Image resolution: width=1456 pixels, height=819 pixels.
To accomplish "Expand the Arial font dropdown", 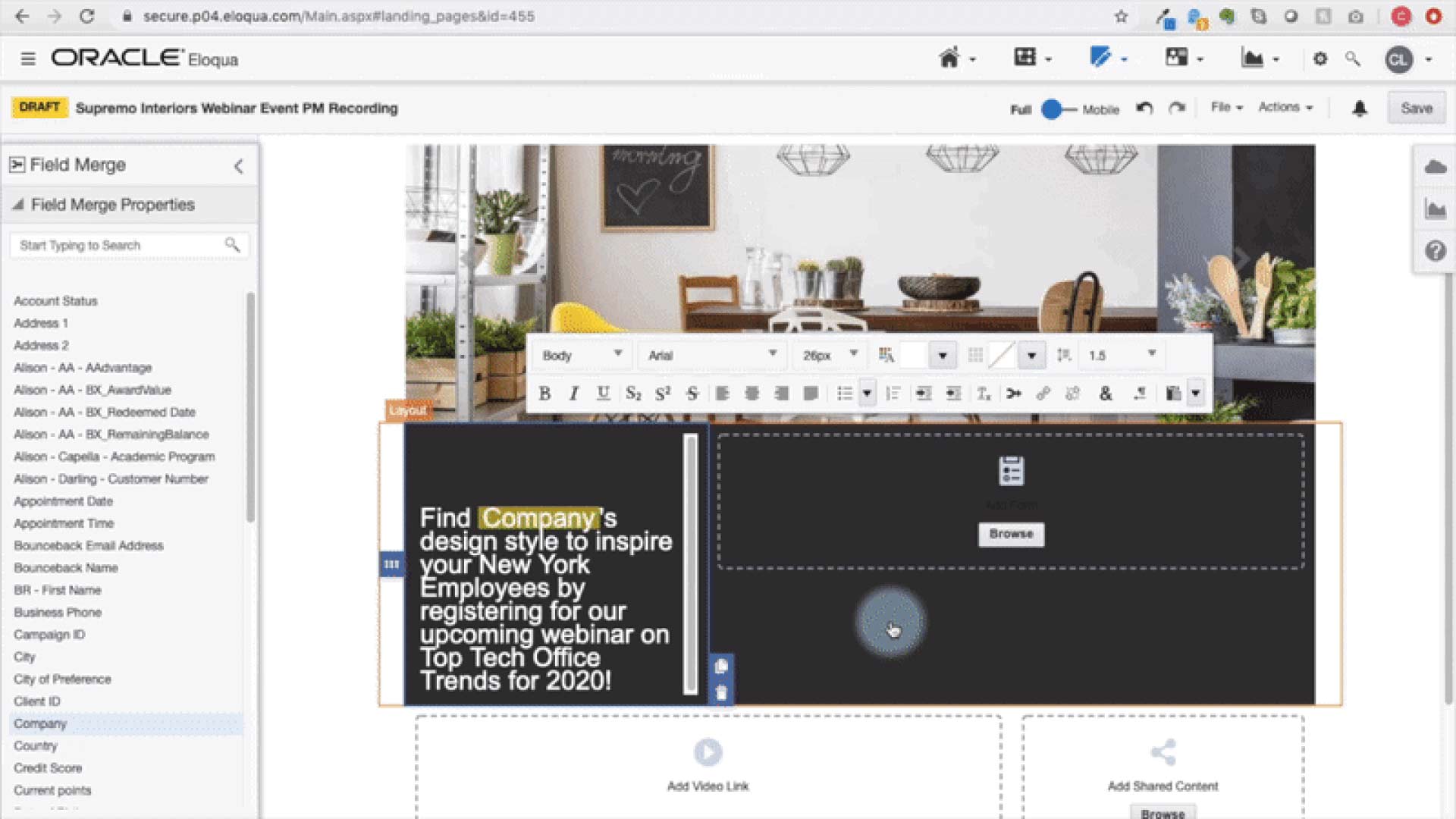I will pos(774,355).
